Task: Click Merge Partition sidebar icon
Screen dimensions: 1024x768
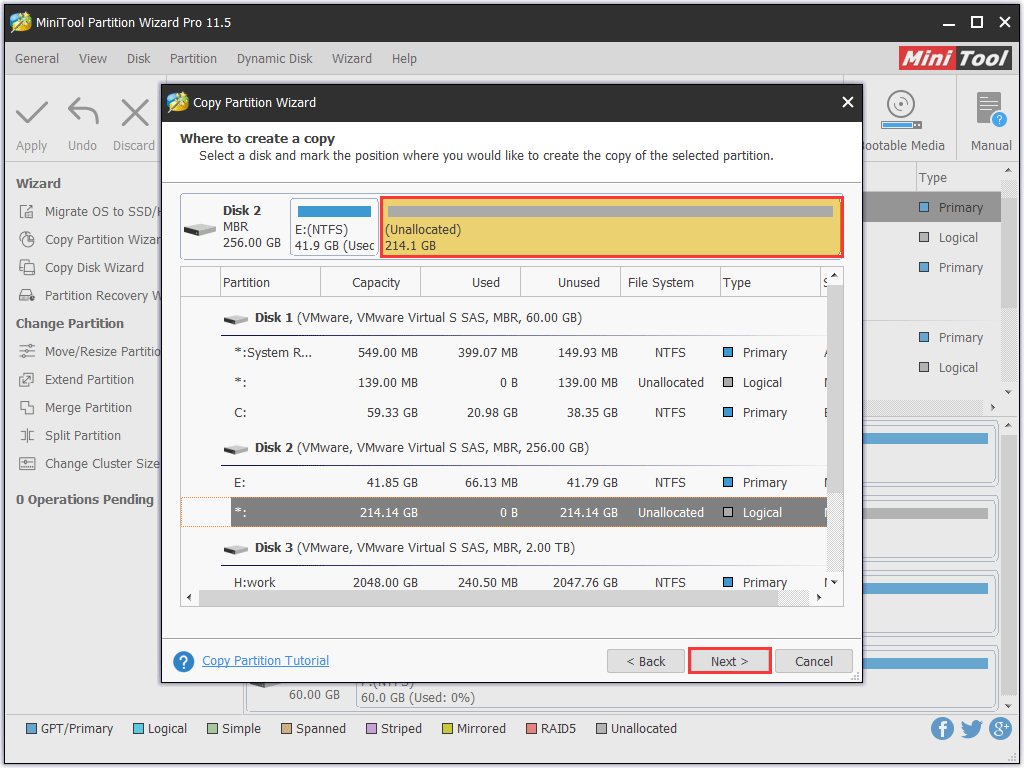Action: click(27, 408)
